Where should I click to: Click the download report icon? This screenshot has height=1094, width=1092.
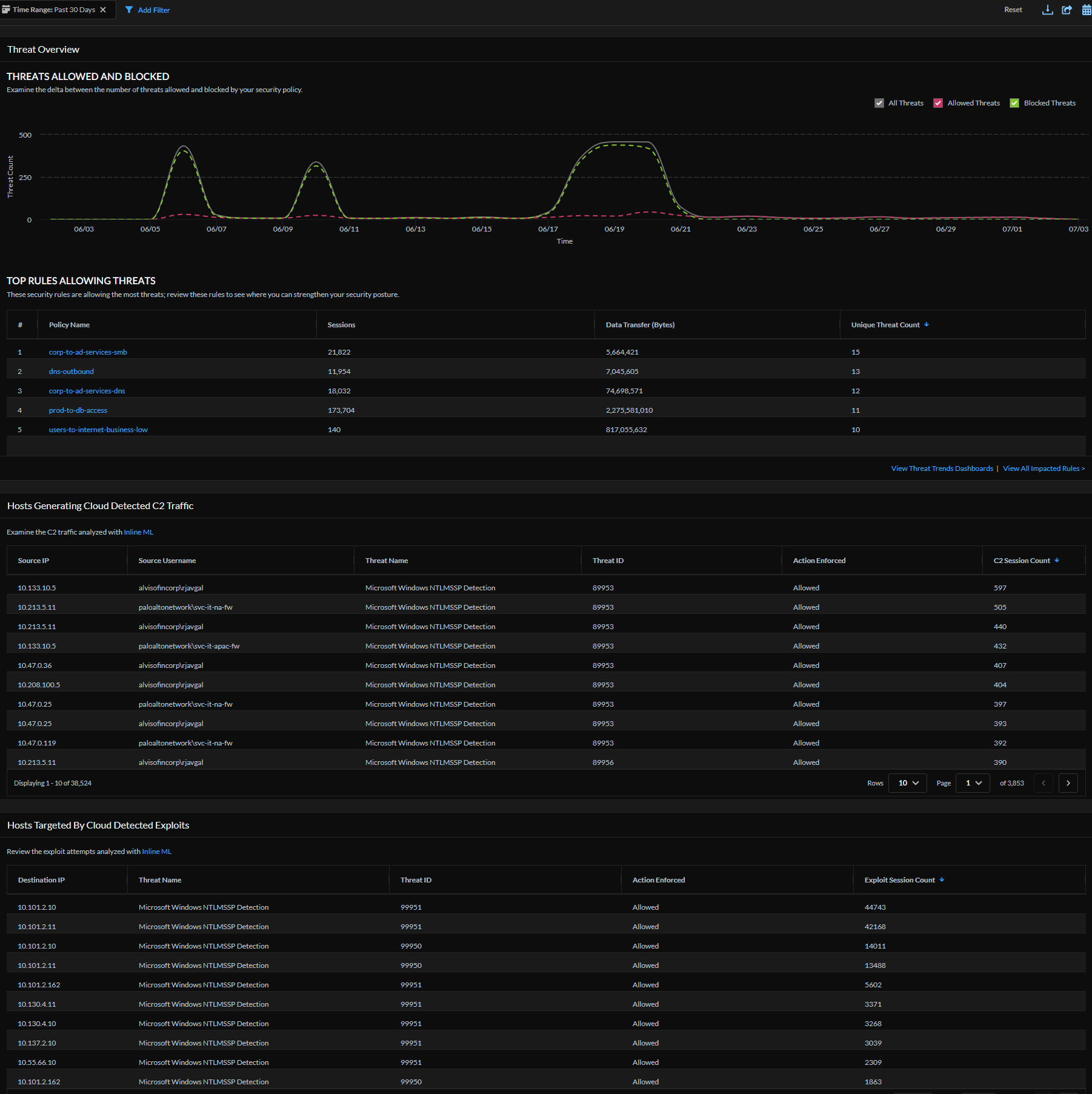pos(1047,10)
